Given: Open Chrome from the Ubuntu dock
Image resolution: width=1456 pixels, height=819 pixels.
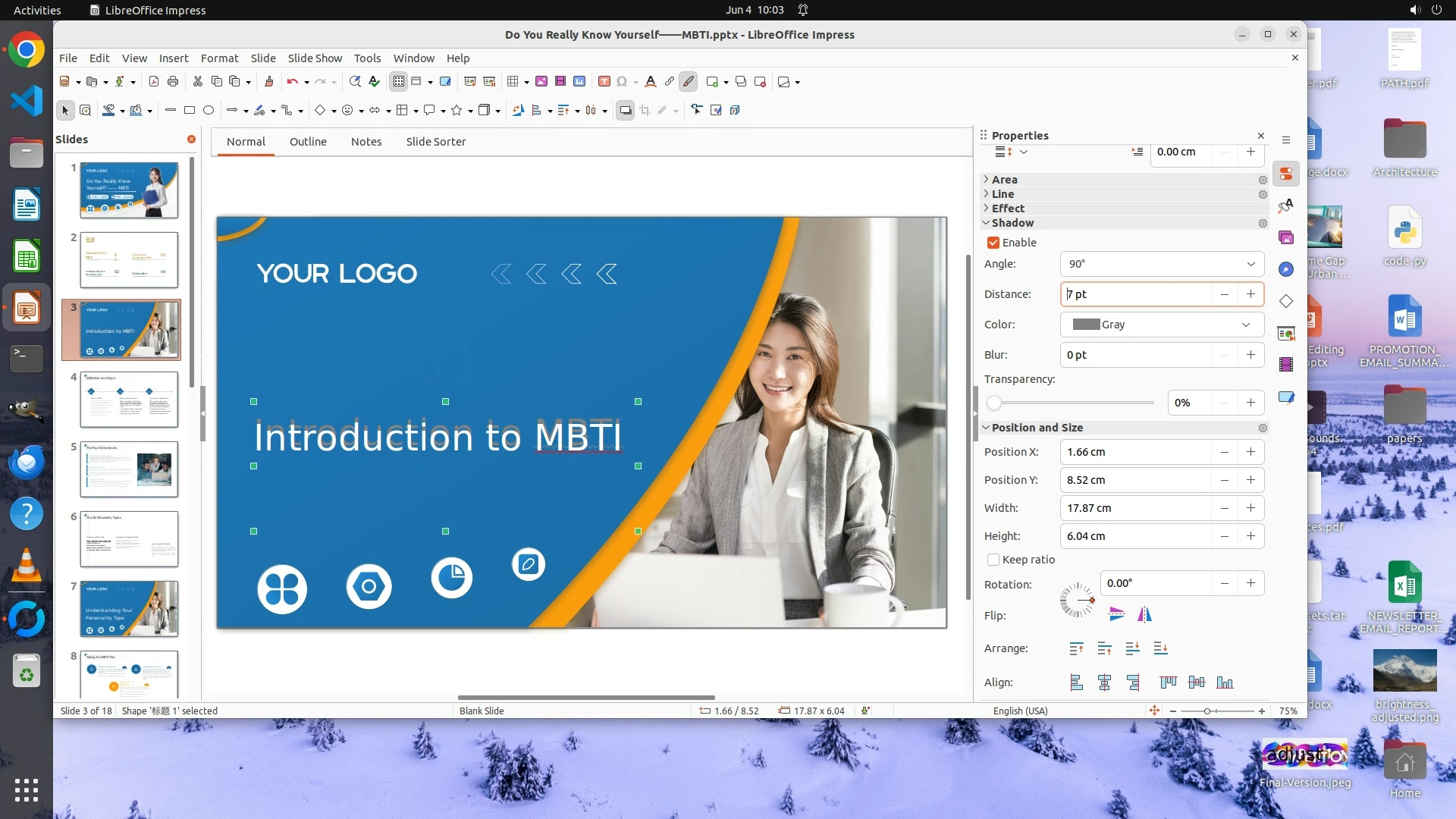Looking at the screenshot, I should [27, 50].
